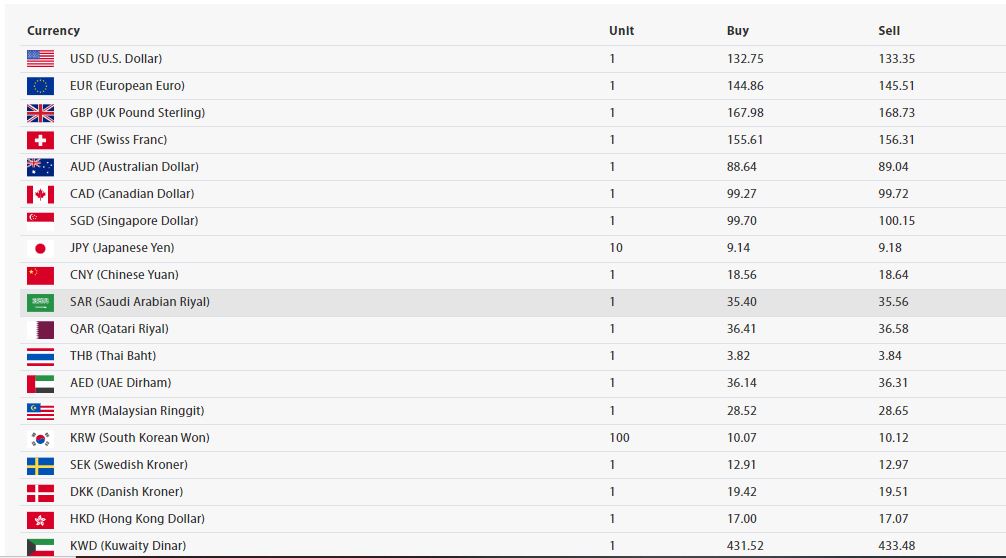Click the Unit column header
1006x558 pixels.
(621, 31)
